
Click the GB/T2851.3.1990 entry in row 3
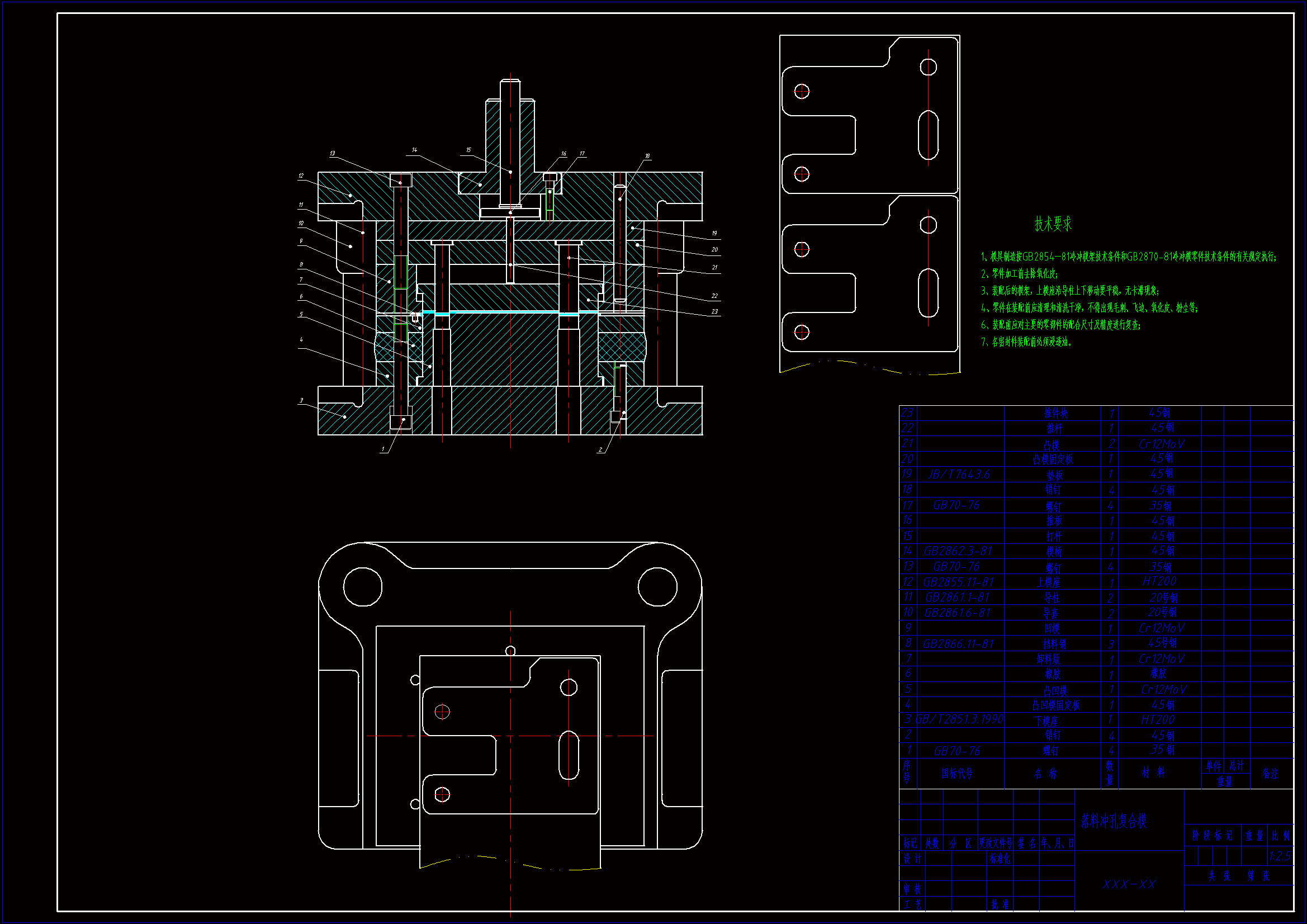point(960,719)
